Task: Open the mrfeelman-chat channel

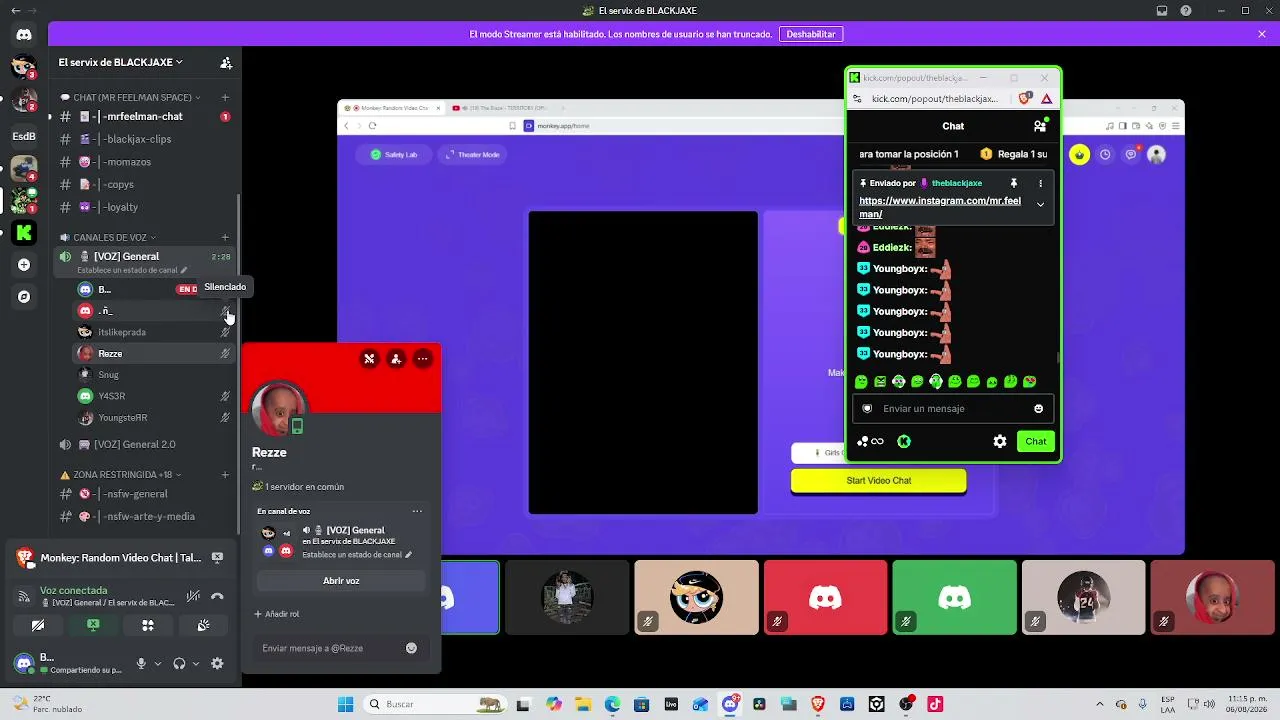Action: tap(145, 117)
